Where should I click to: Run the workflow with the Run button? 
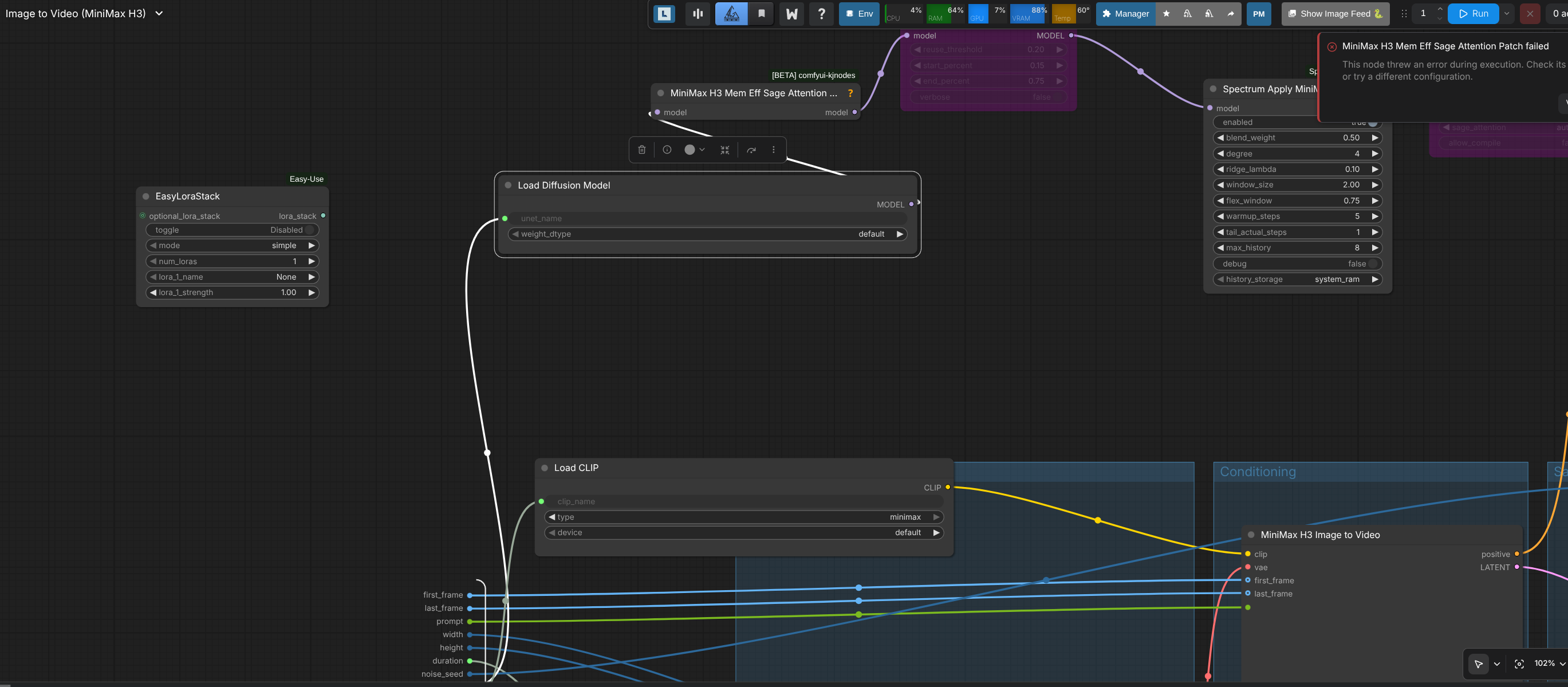(1473, 13)
